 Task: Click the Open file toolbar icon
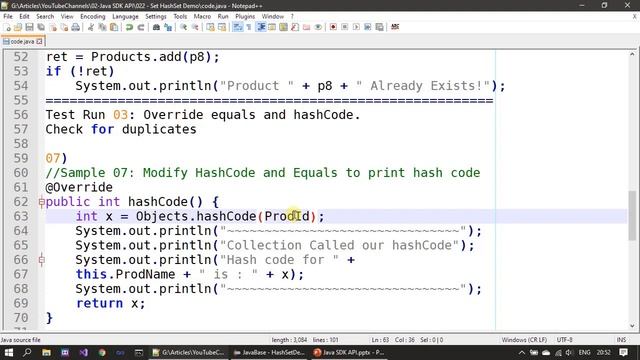[18, 27]
